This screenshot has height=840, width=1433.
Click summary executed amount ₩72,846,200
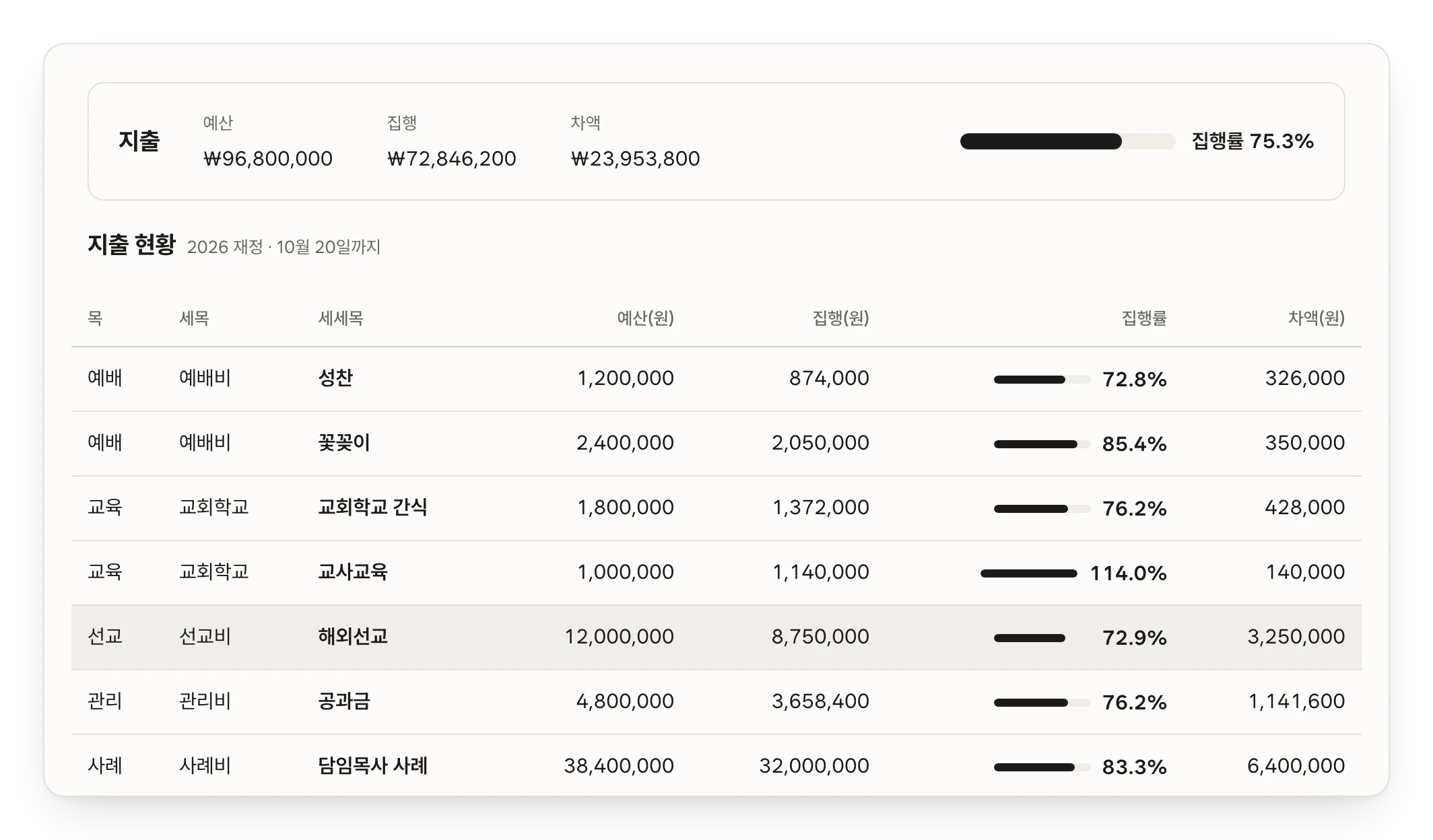tap(452, 158)
